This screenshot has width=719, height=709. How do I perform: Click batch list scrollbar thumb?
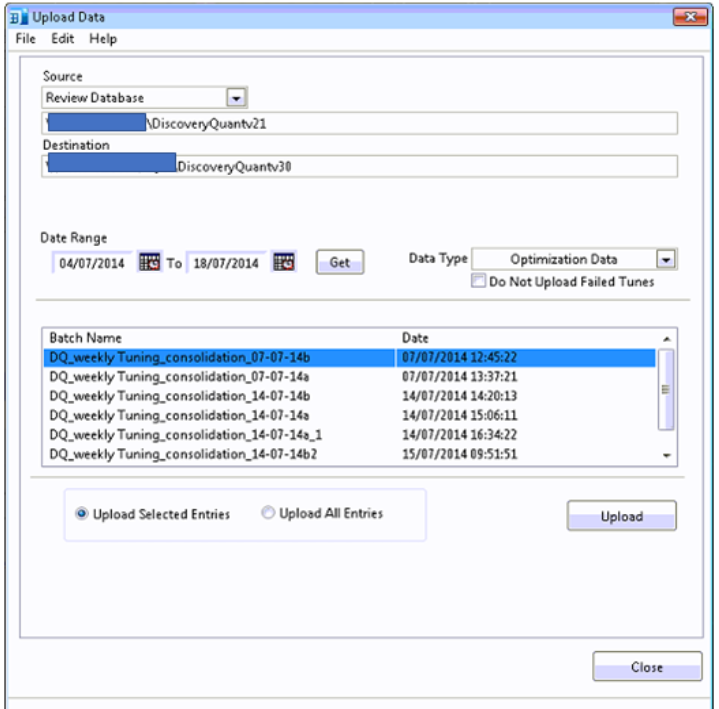point(666,389)
